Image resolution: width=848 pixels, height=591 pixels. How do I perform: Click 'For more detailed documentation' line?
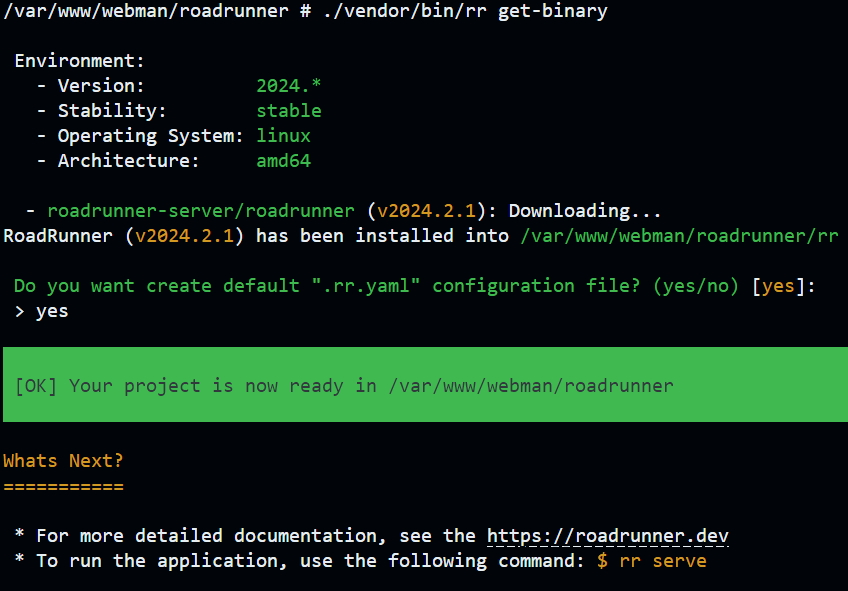tap(371, 536)
